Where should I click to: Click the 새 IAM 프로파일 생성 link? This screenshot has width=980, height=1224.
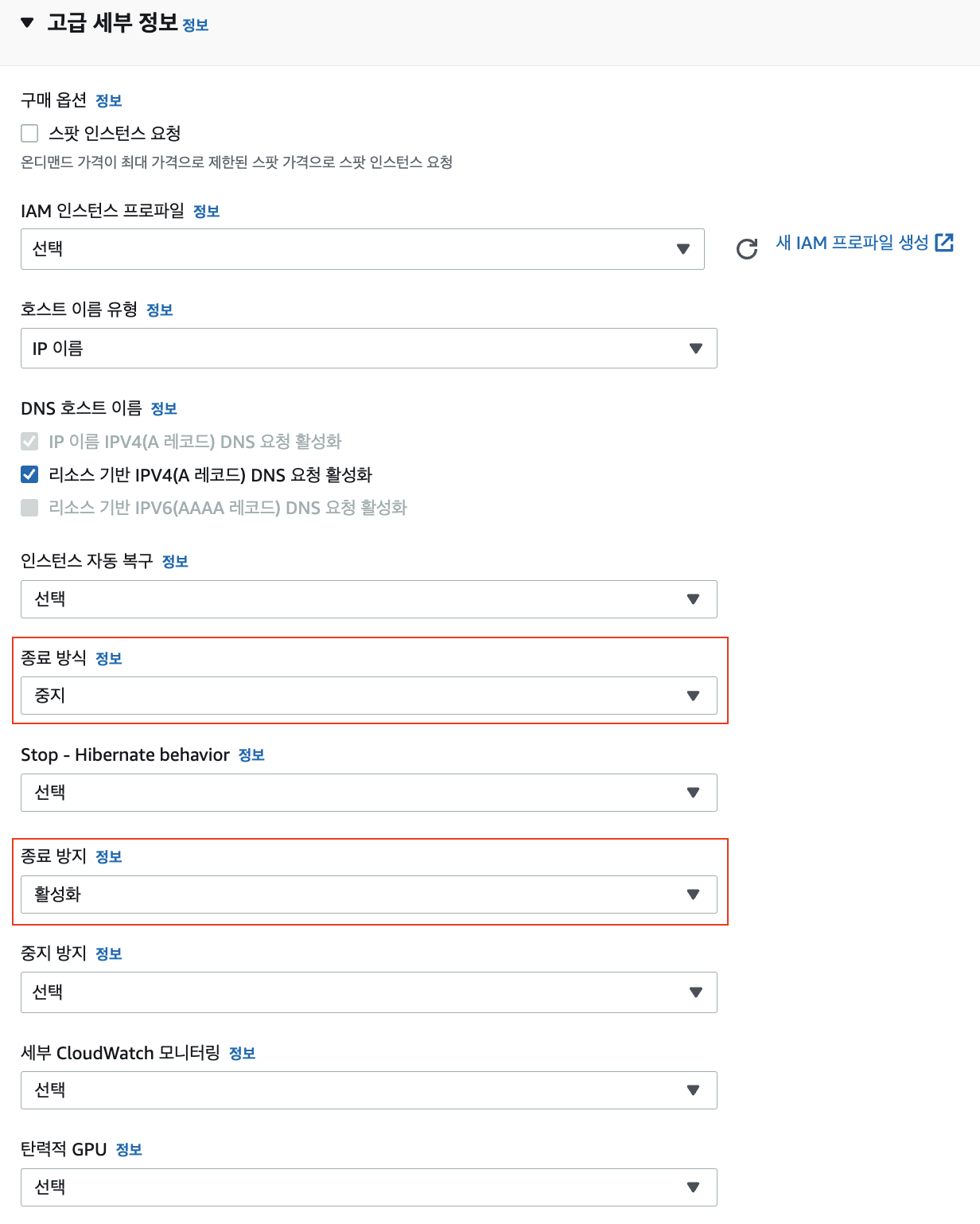[852, 243]
